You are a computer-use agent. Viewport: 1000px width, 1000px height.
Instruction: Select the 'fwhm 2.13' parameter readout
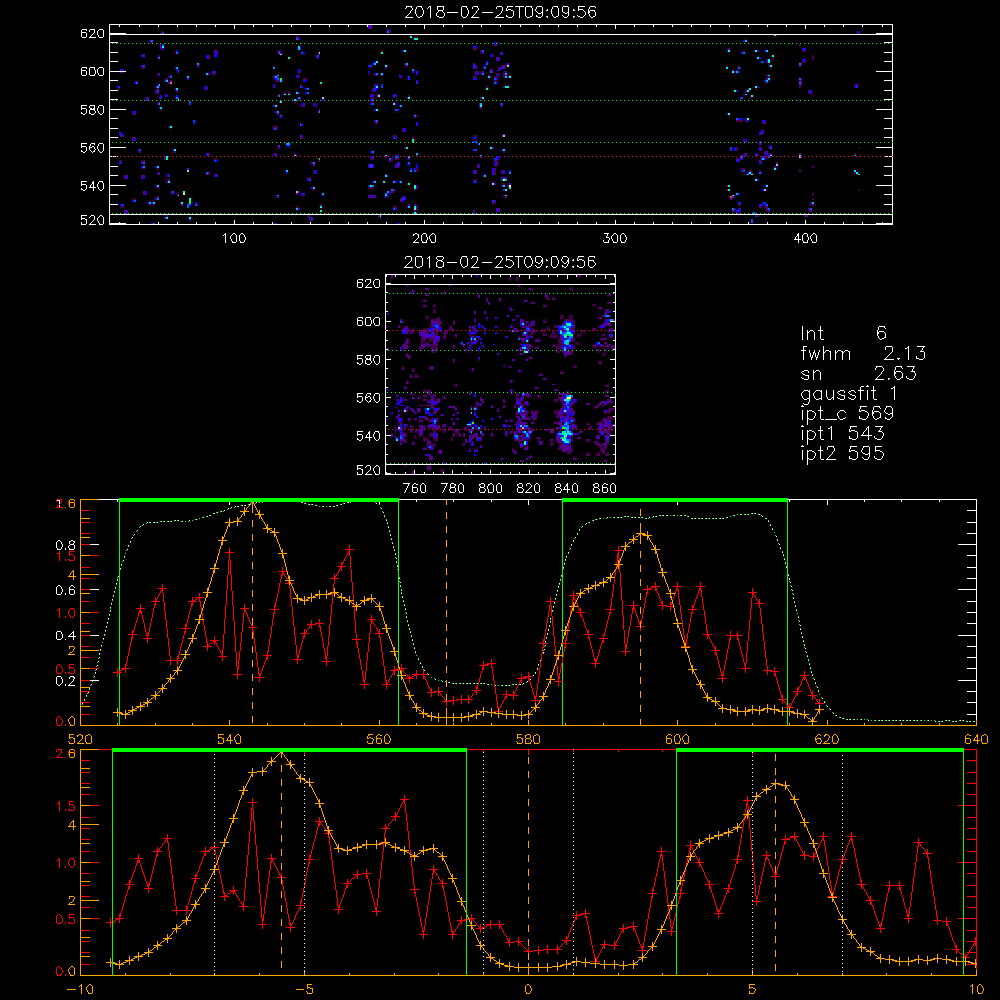point(863,353)
